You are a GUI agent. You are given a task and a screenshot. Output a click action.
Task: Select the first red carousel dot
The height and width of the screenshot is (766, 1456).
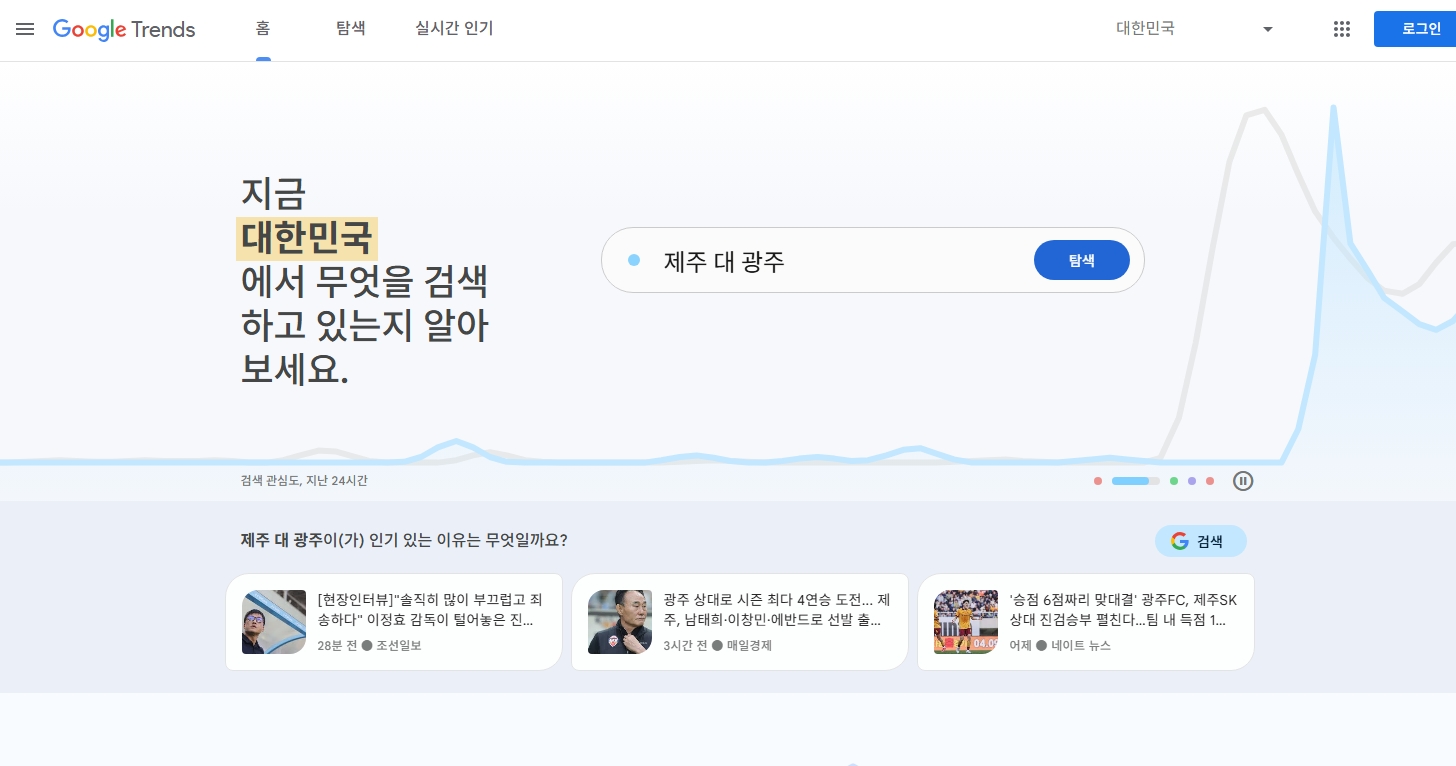pyautogui.click(x=1098, y=481)
